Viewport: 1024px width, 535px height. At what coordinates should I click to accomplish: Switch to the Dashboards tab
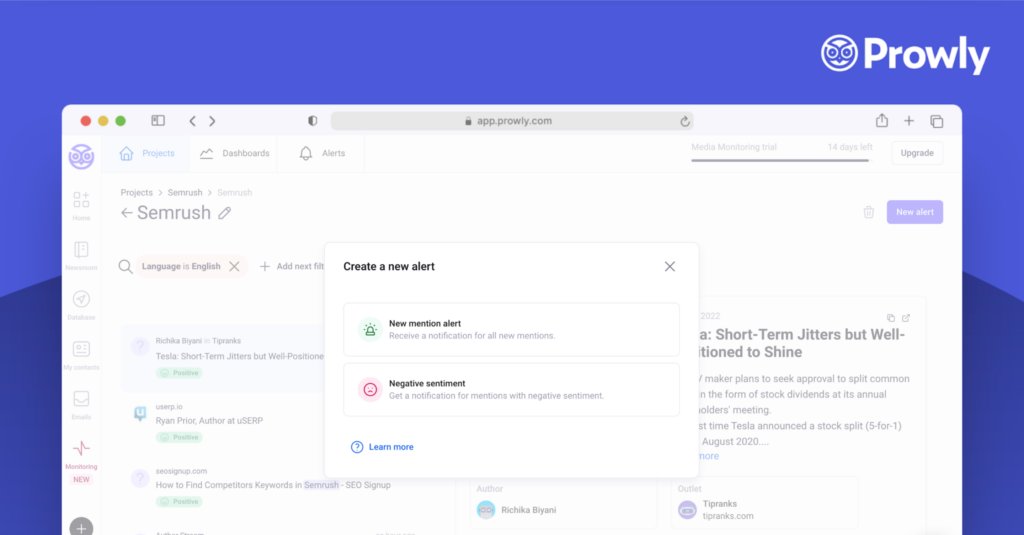click(235, 153)
